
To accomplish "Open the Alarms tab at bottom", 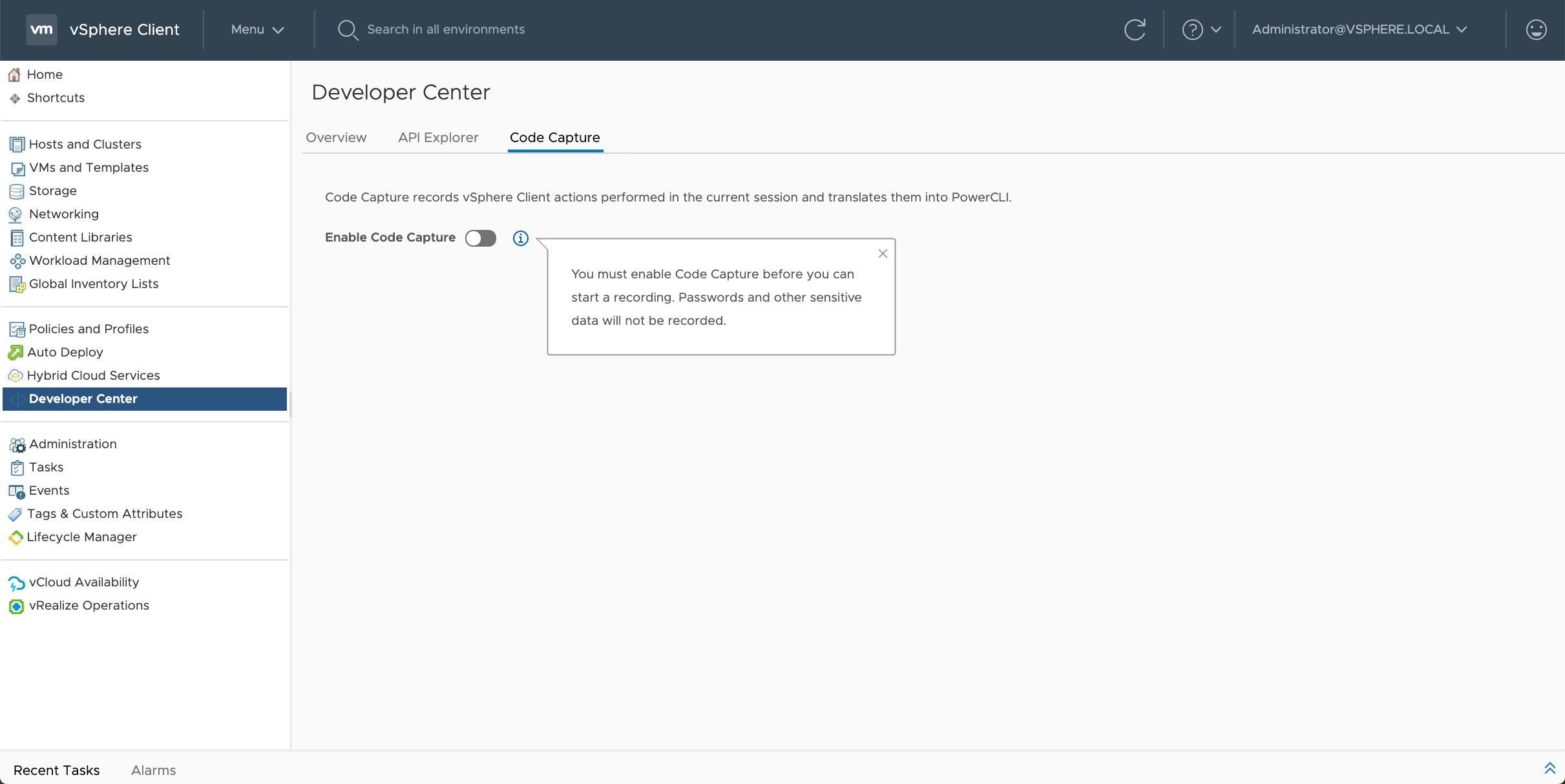I will [153, 770].
